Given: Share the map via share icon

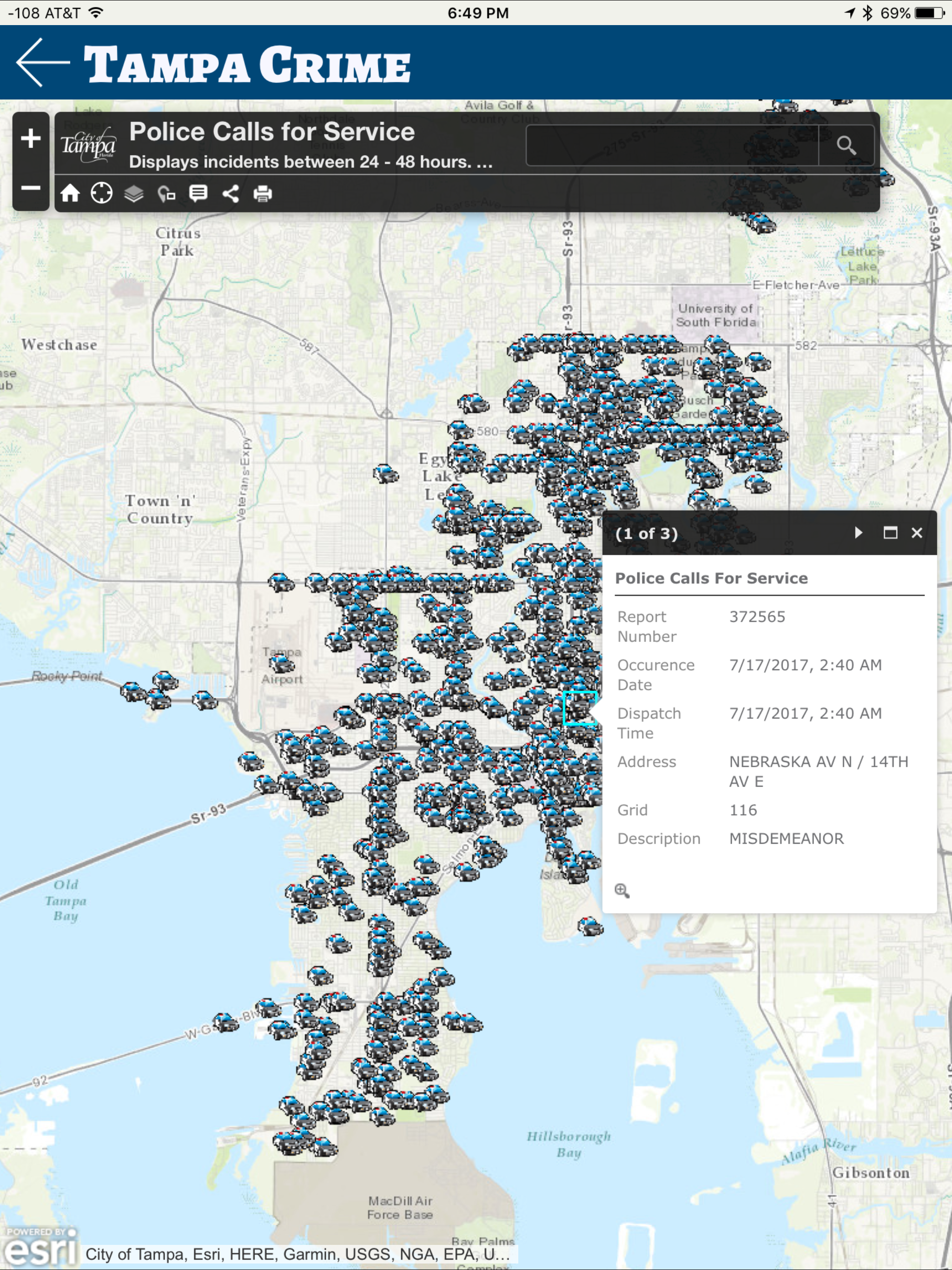Looking at the screenshot, I should tap(231, 193).
